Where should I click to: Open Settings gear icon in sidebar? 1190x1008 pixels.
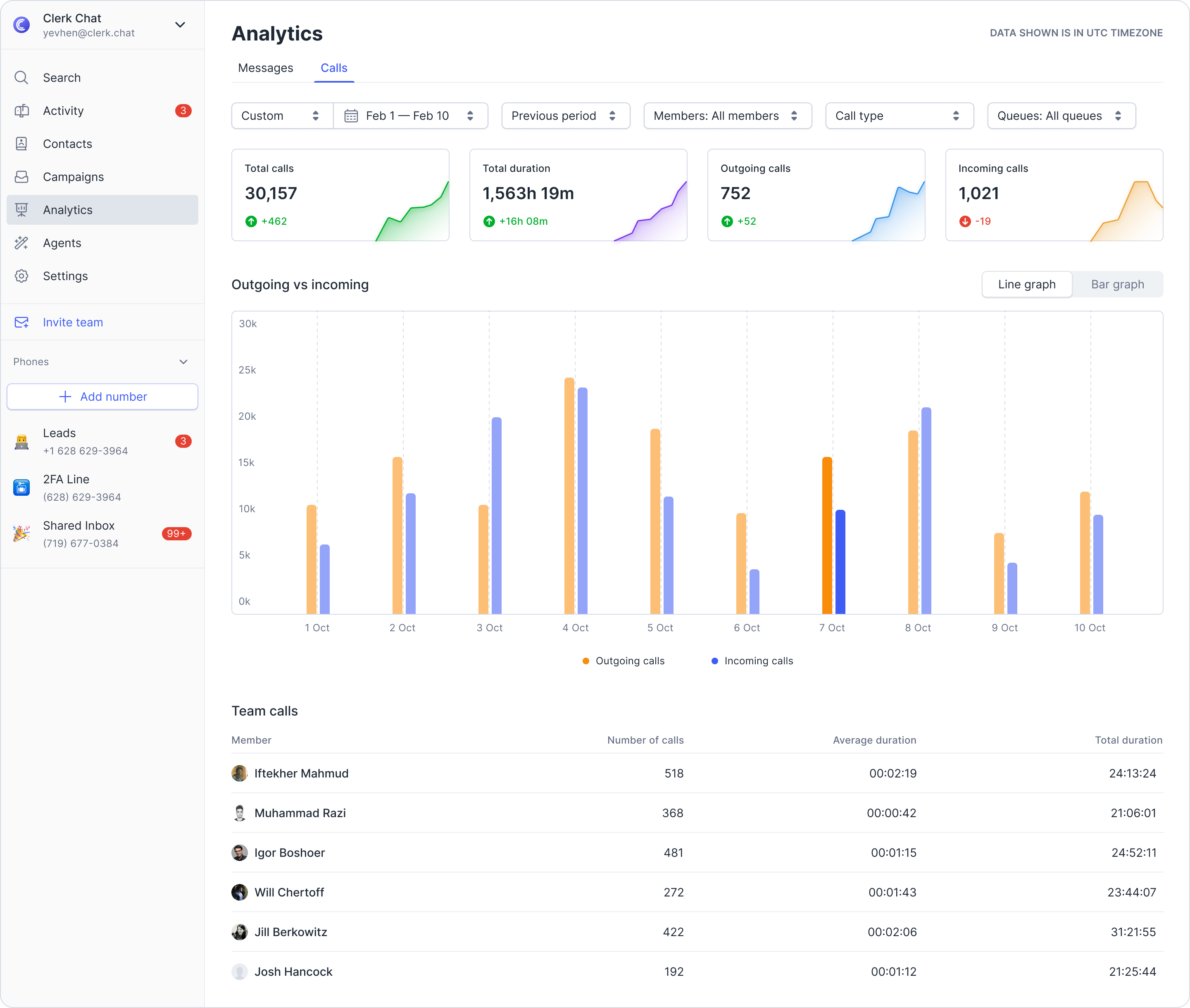pos(21,276)
